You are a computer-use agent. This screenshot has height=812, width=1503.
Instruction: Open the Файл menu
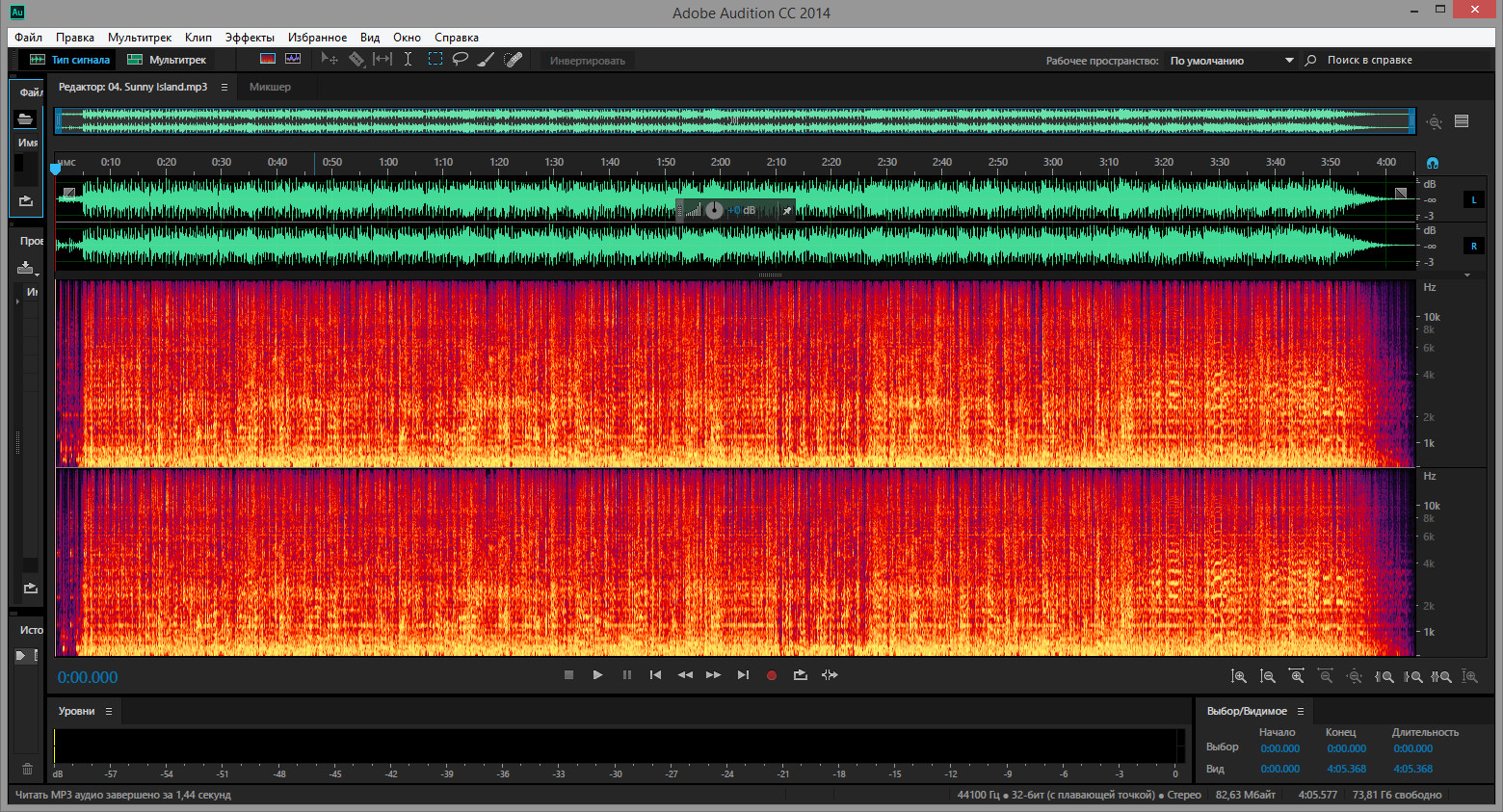[x=28, y=38]
